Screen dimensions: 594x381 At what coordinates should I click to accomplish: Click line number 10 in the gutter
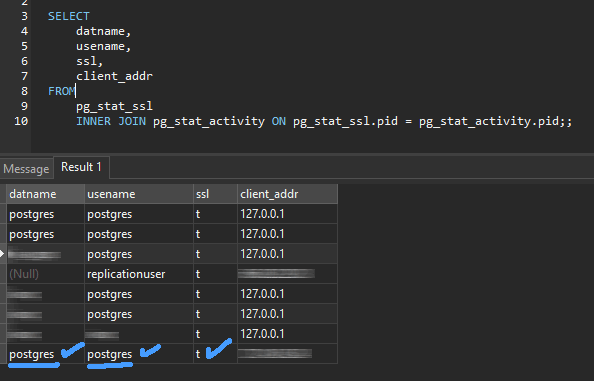click(21, 121)
